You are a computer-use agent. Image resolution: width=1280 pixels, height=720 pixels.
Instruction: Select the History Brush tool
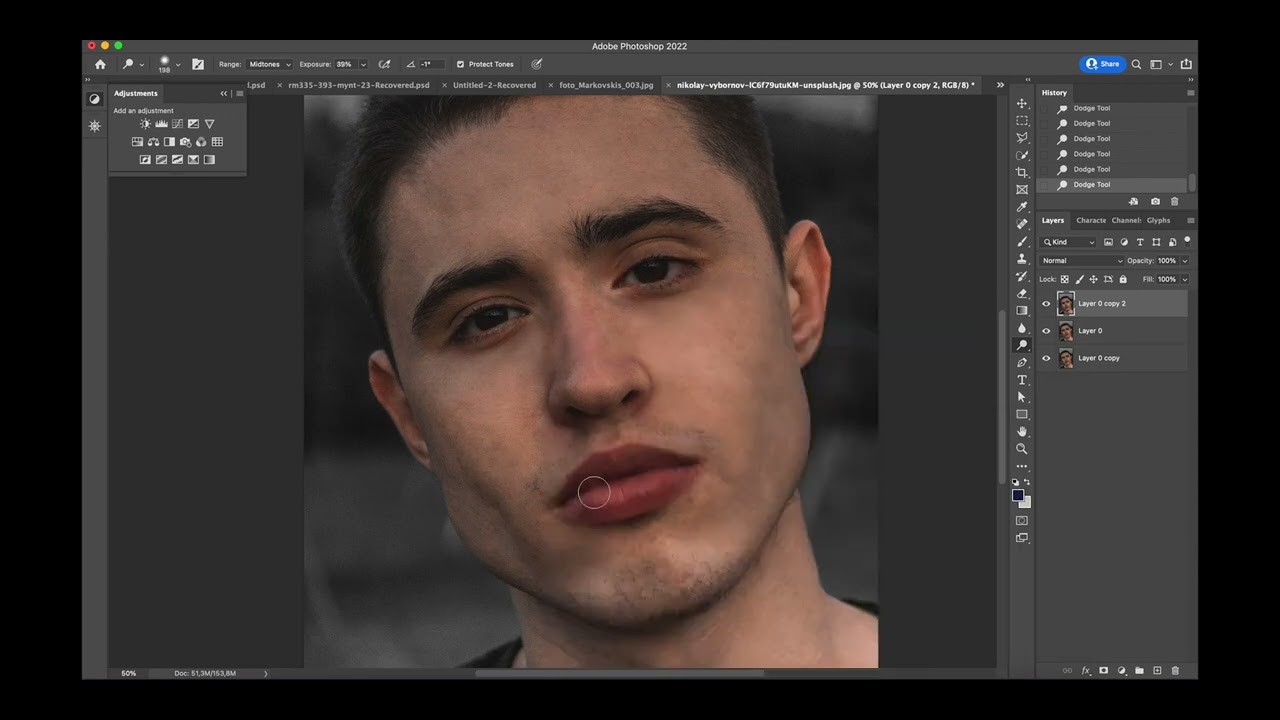[1021, 276]
